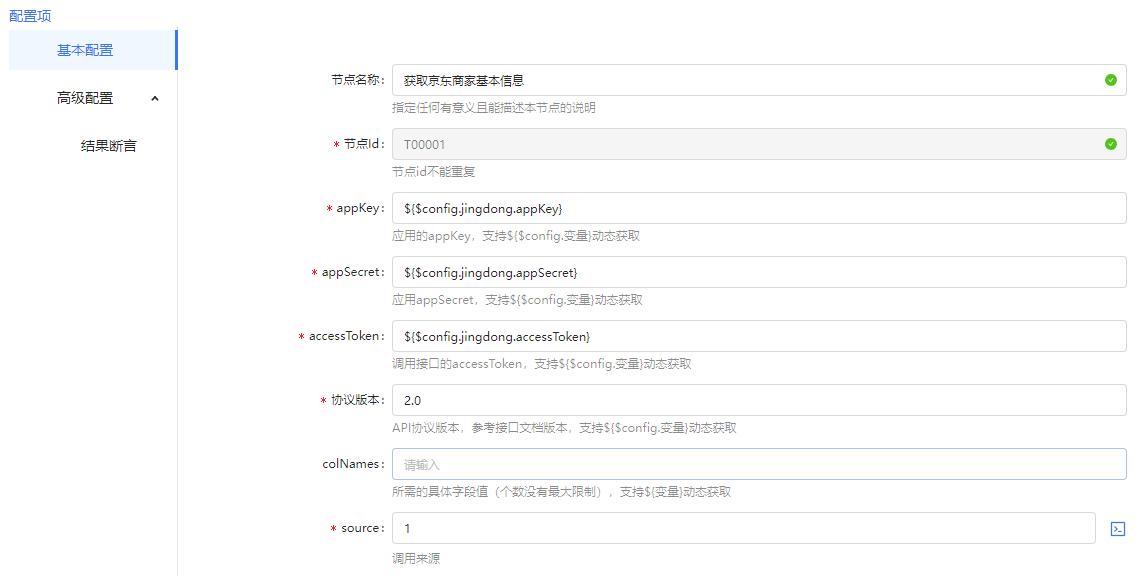Click the green checkmark in 节点Id field
This screenshot has height=576, width=1147.
[1110, 144]
